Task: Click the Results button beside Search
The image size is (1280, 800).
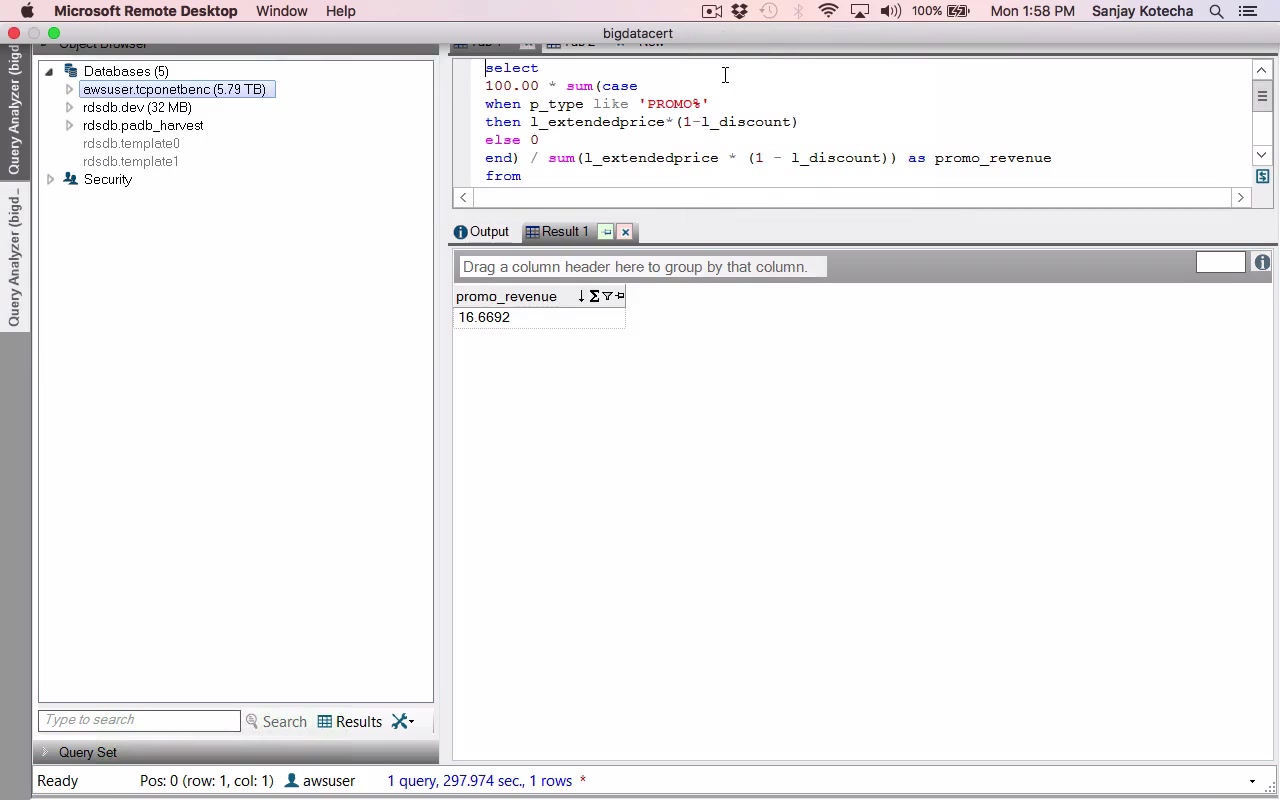Action: (x=350, y=722)
